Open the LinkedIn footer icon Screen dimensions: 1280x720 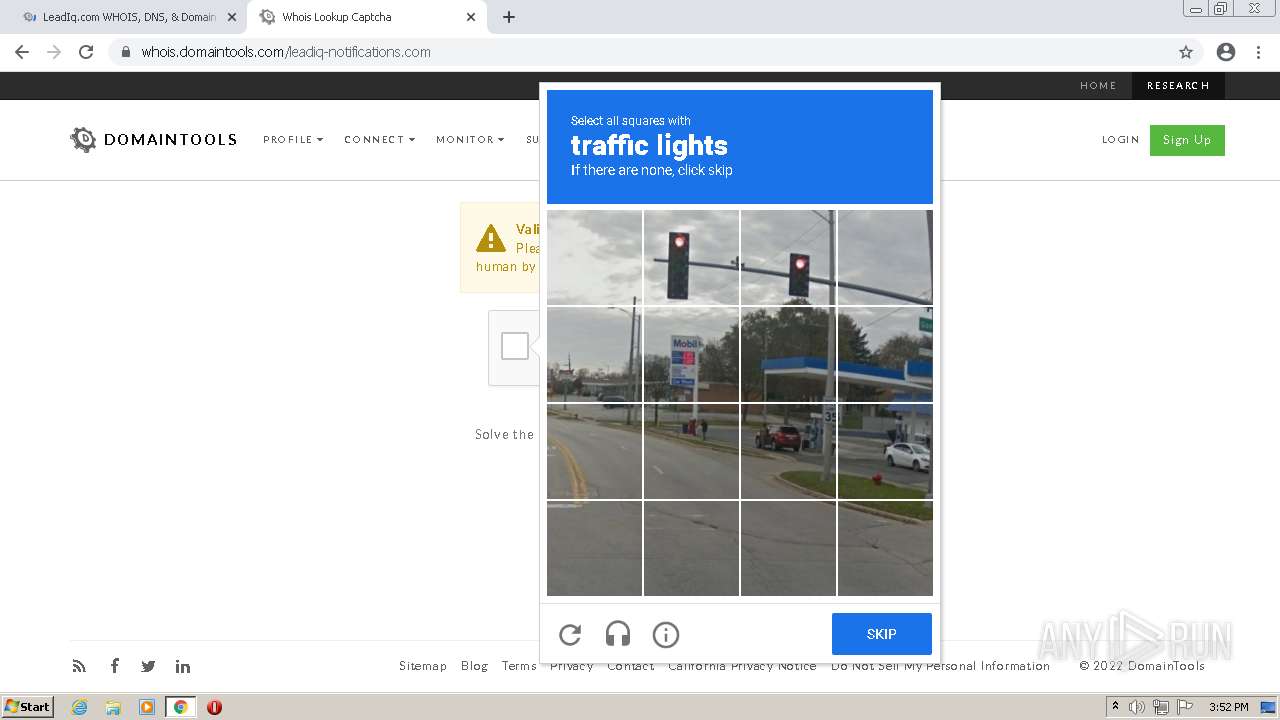tap(183, 666)
